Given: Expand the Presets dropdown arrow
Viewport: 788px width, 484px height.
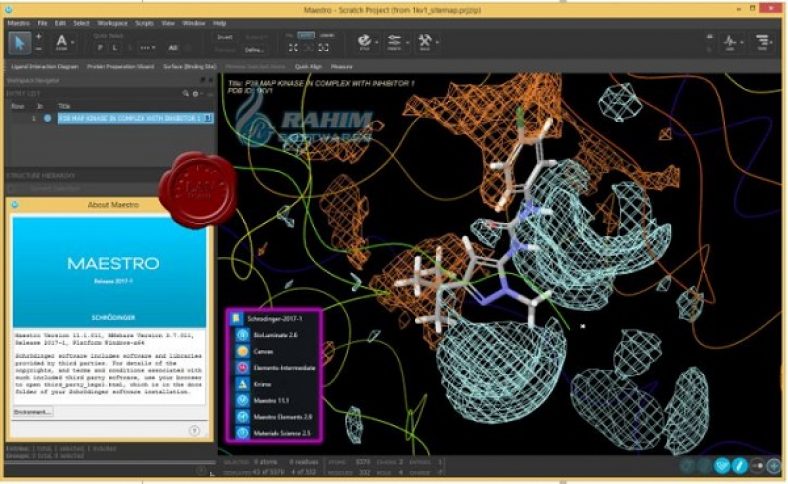Looking at the screenshot, I should tap(407, 42).
